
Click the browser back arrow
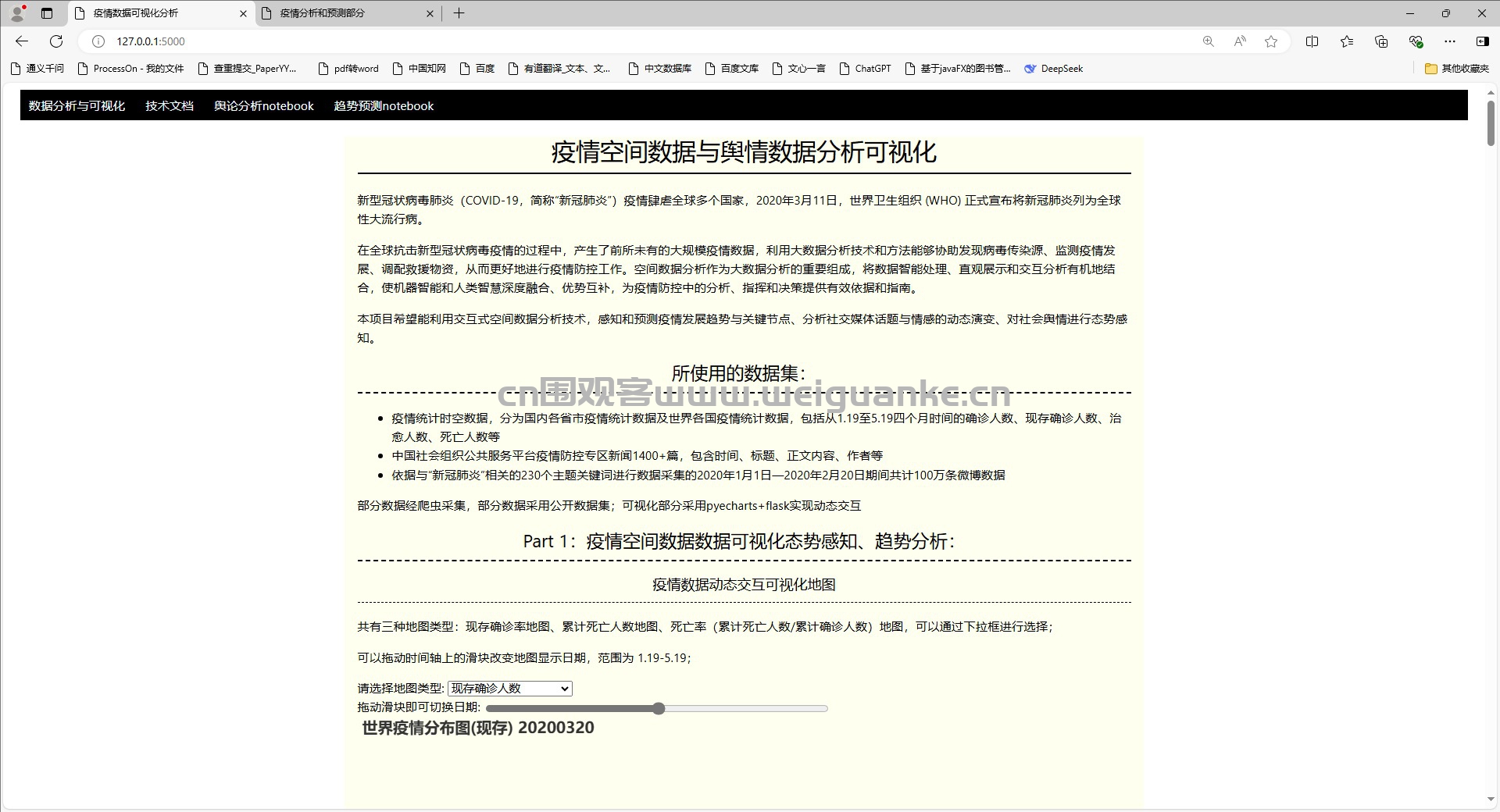click(x=22, y=41)
